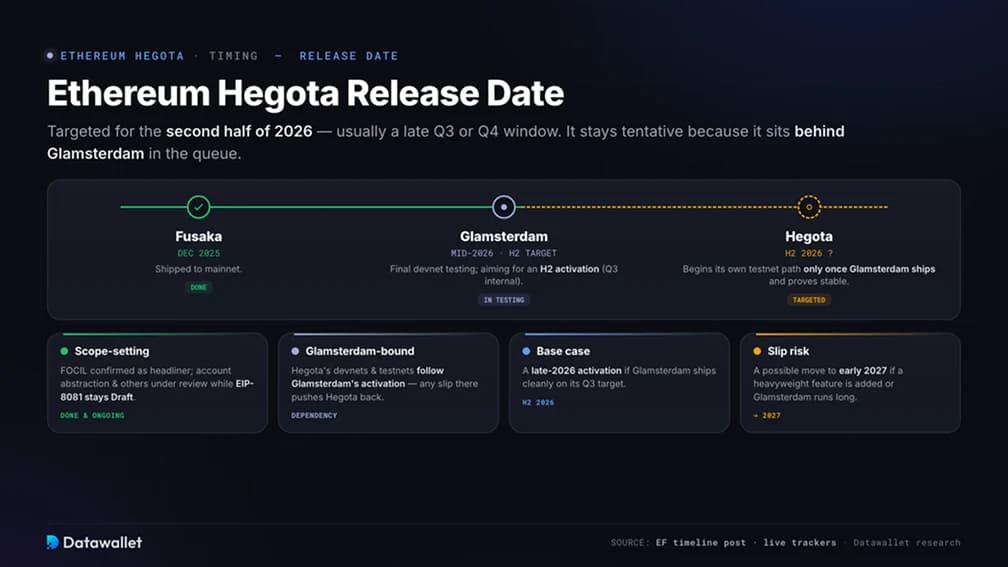Click the 'Shipped to mainnet.' text
Viewport: 1008px width, 567px height.
point(199,269)
